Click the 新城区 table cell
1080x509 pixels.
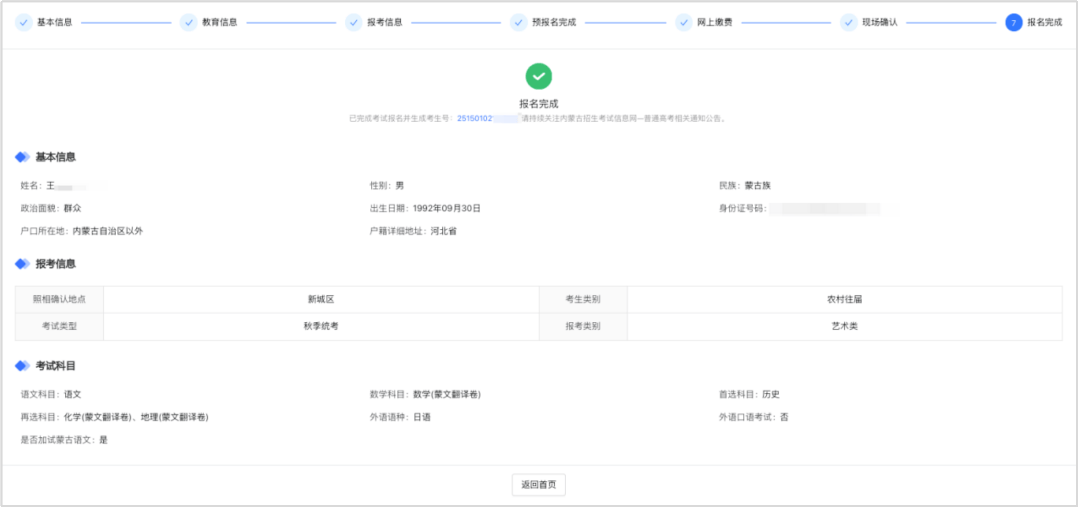[x=320, y=299]
